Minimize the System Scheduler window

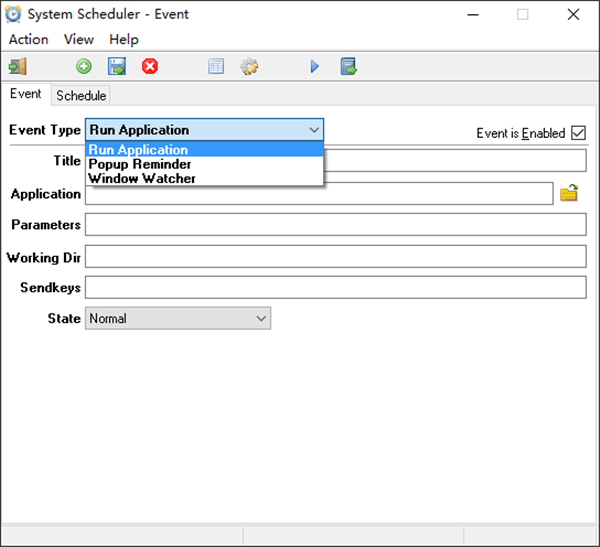pyautogui.click(x=473, y=15)
